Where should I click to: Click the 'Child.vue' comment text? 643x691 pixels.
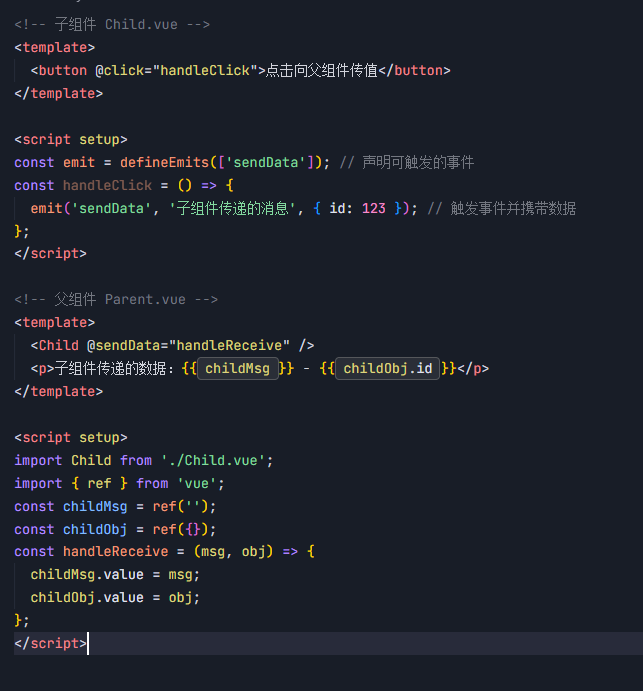141,24
